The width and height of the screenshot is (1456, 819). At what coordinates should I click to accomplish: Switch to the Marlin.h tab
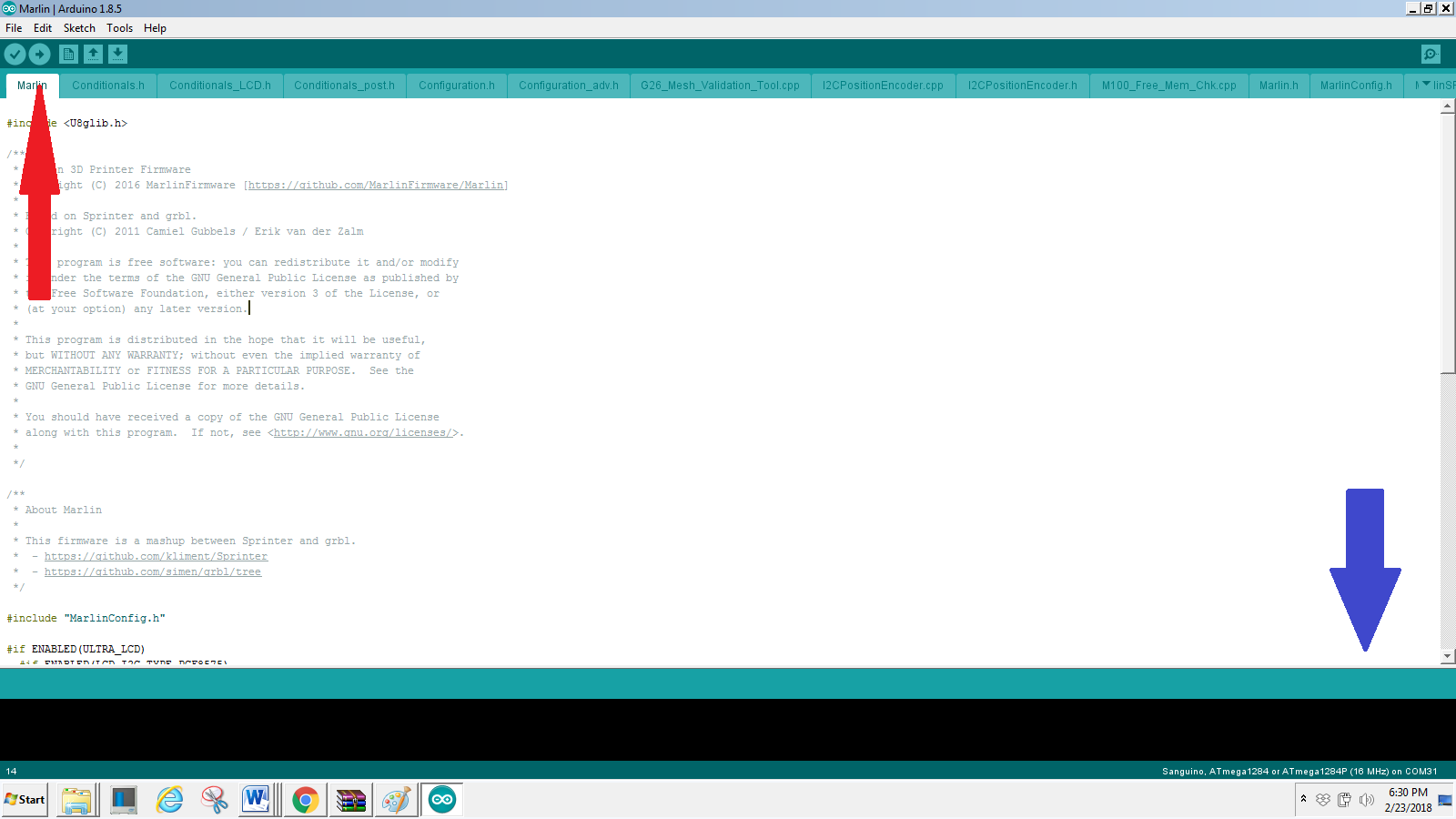click(1279, 86)
